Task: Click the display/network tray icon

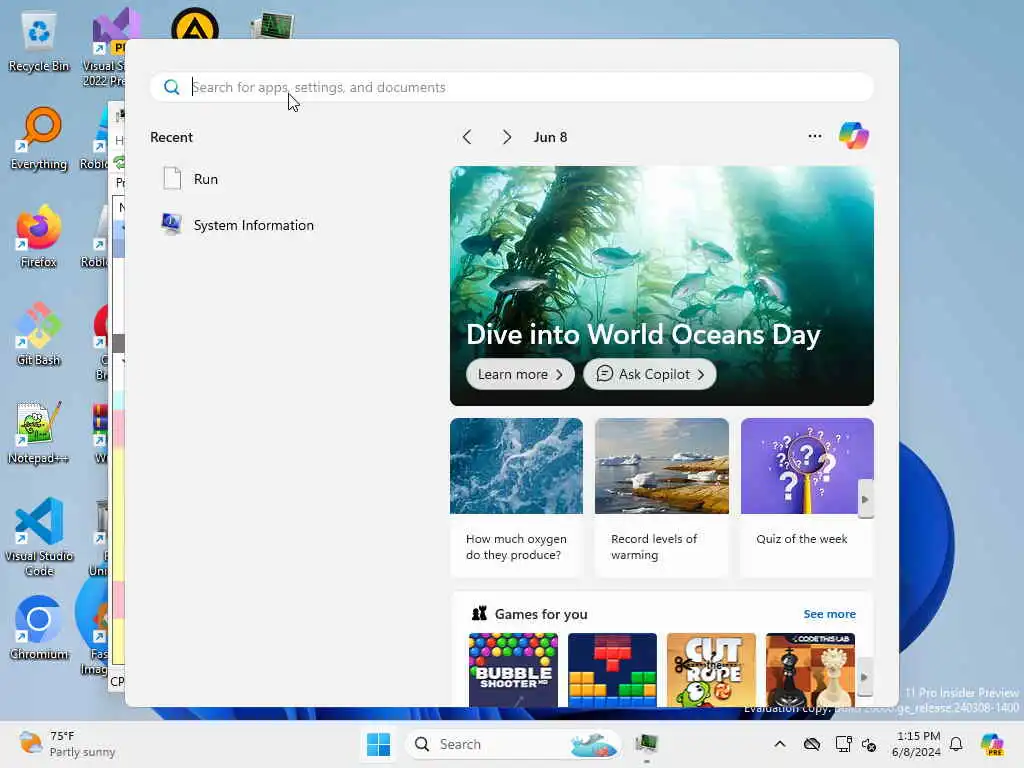Action: (843, 744)
